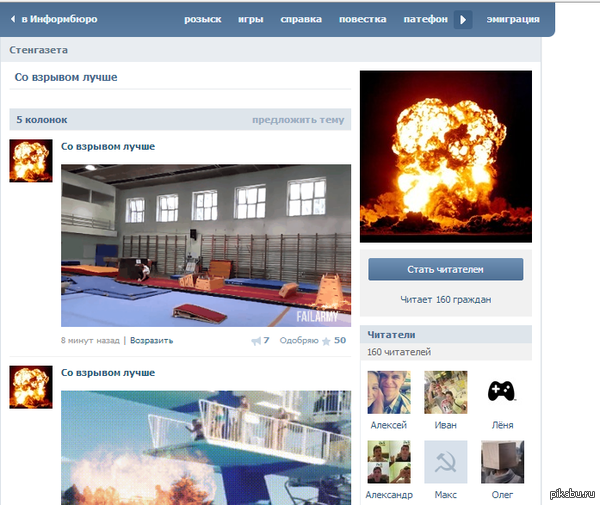
Task: Open the large explosion community picture
Action: 445,156
